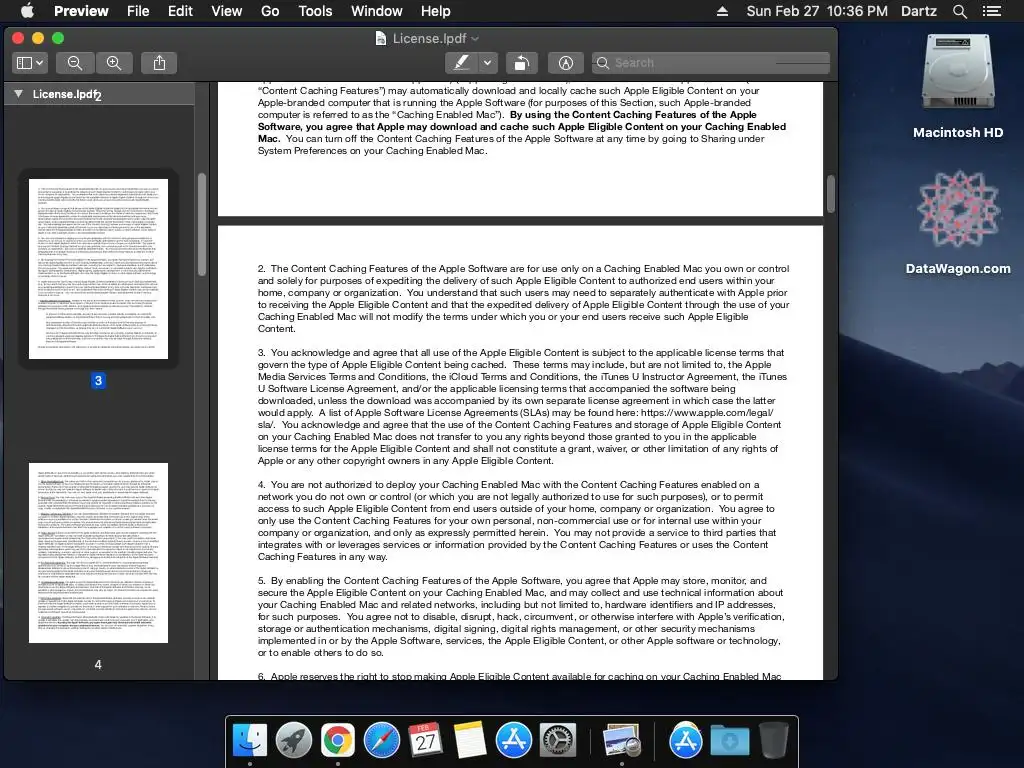Image resolution: width=1024 pixels, height=768 pixels.
Task: Open the Go menu
Action: click(270, 11)
